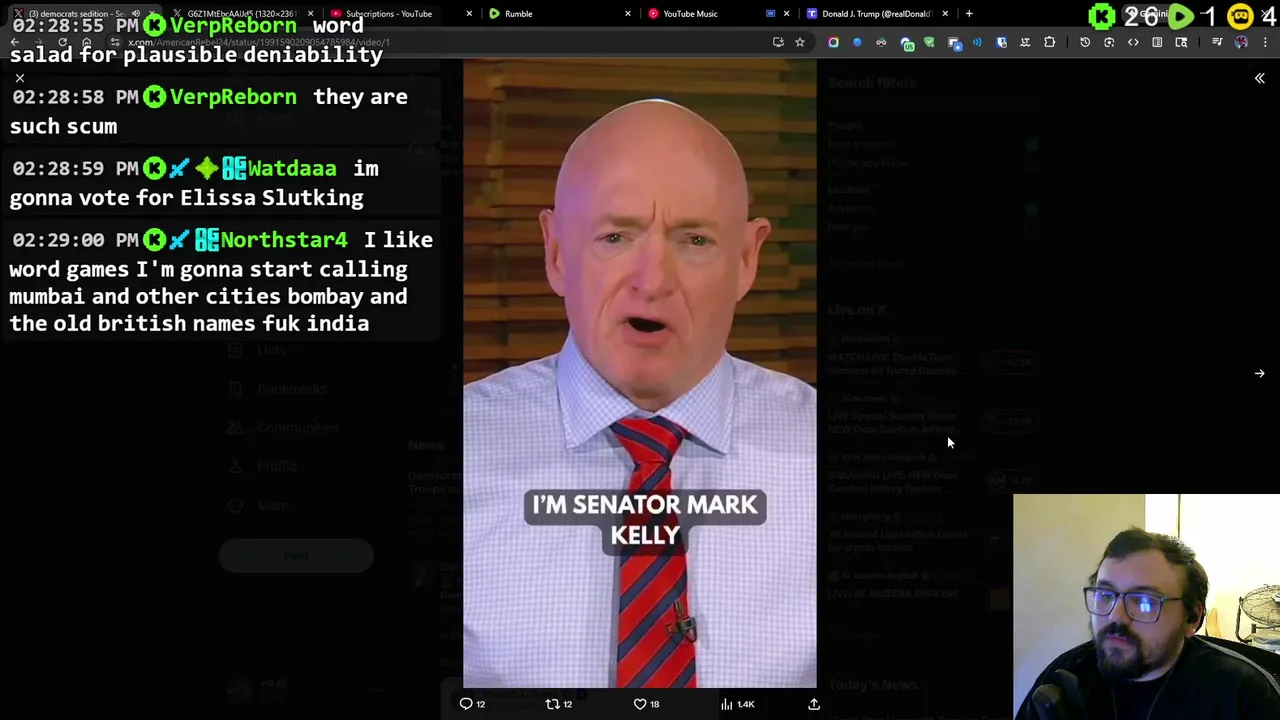
Task: Click the Watdaaa chat username
Action: [x=292, y=168]
